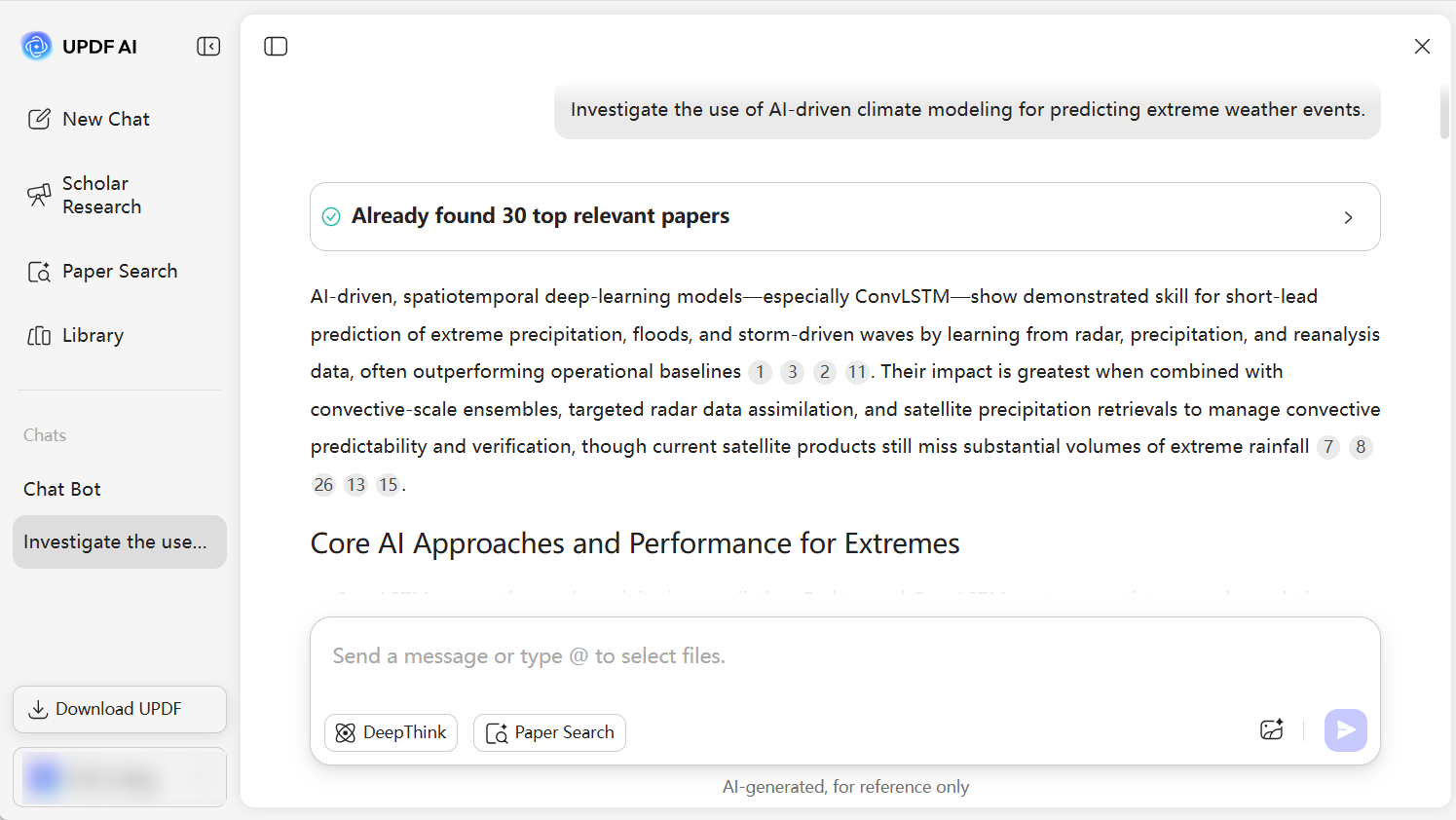Open the blurred user account card

point(120,777)
